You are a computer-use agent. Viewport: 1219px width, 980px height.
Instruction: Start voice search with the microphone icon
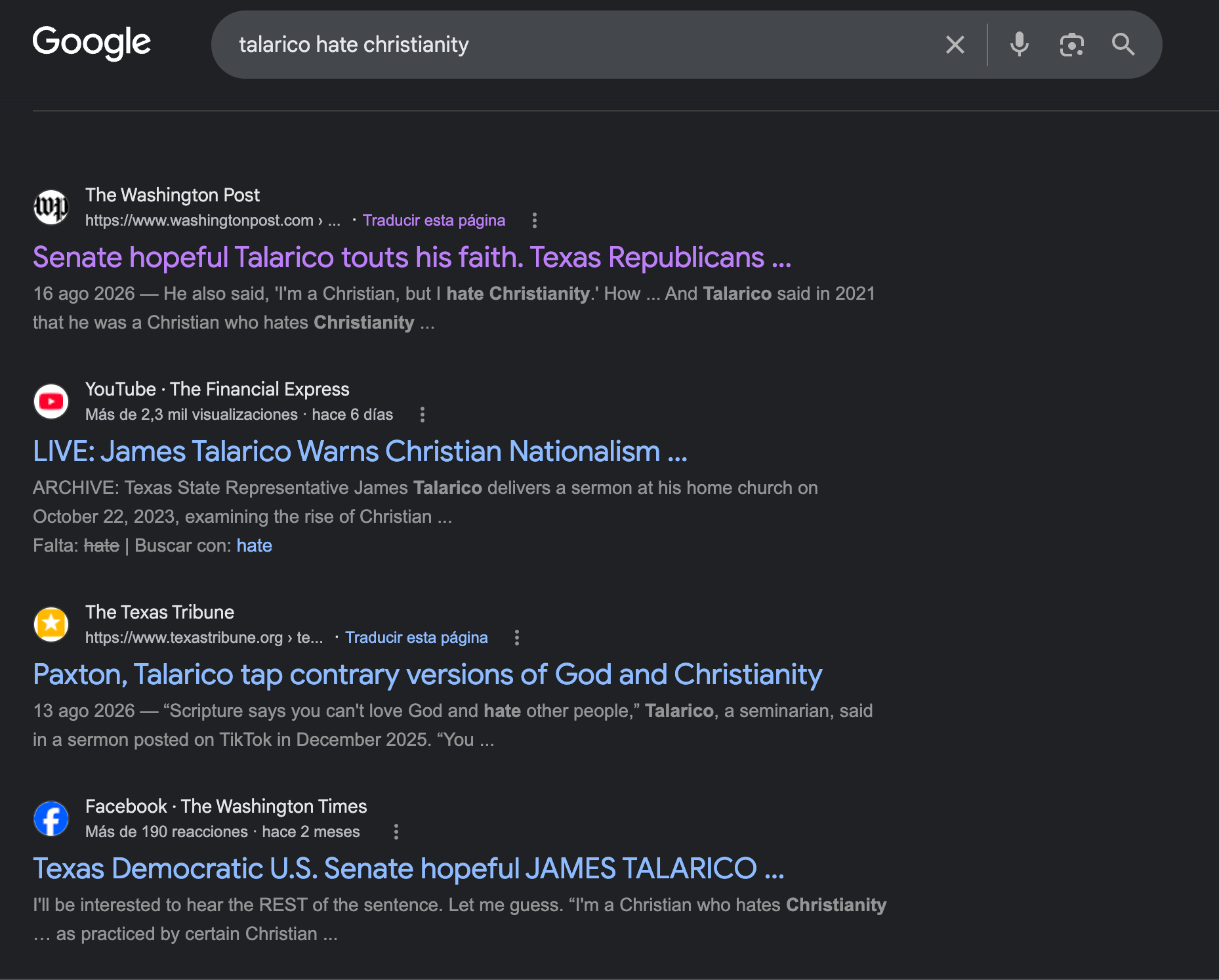(x=1019, y=45)
